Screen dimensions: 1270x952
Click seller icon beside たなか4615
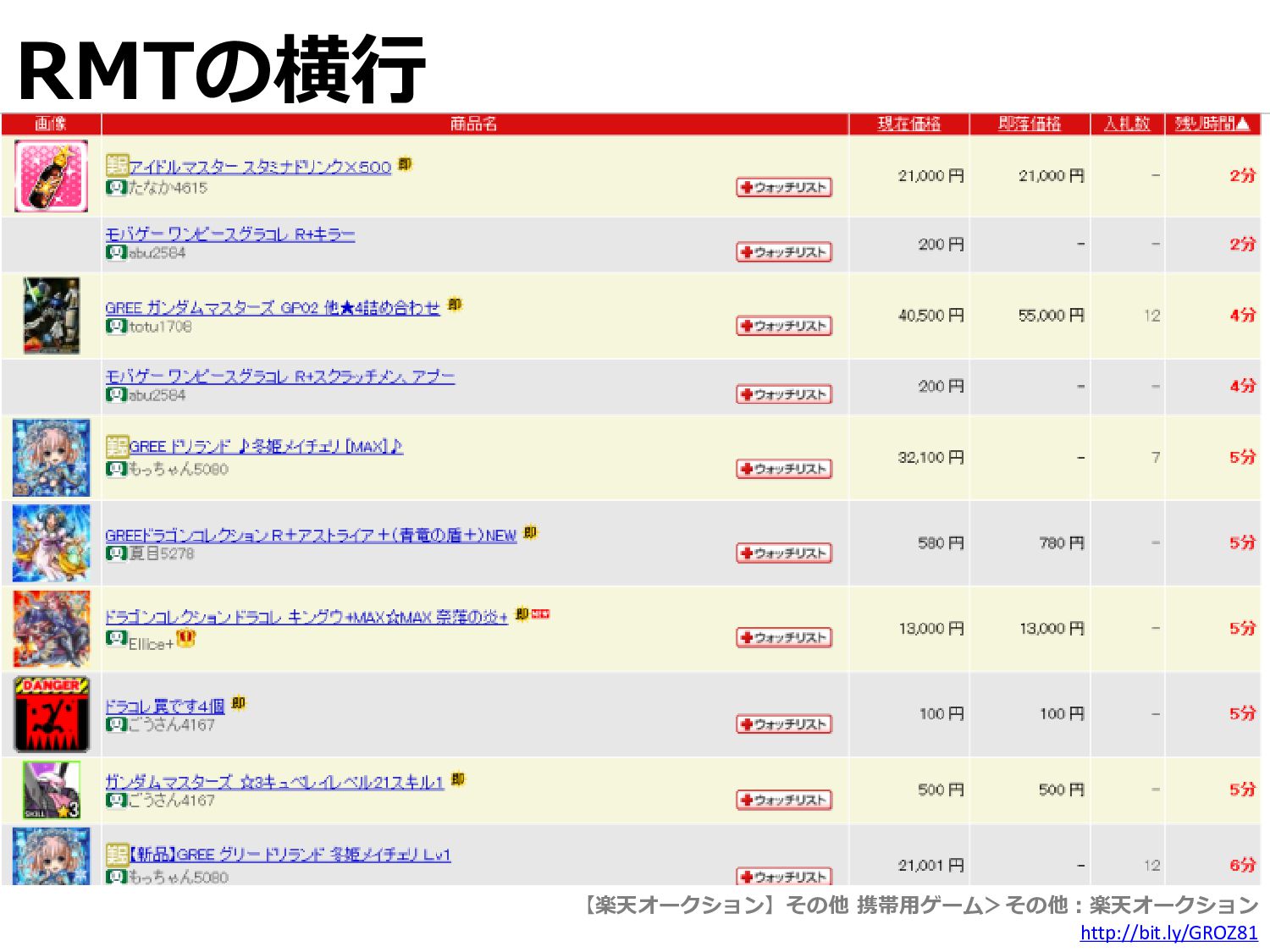click(116, 187)
